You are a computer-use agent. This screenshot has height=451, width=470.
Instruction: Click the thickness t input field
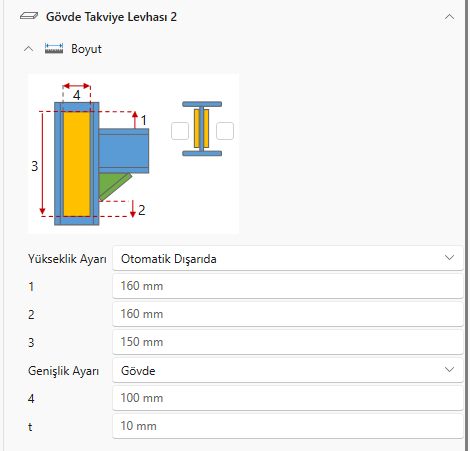[x=288, y=426]
